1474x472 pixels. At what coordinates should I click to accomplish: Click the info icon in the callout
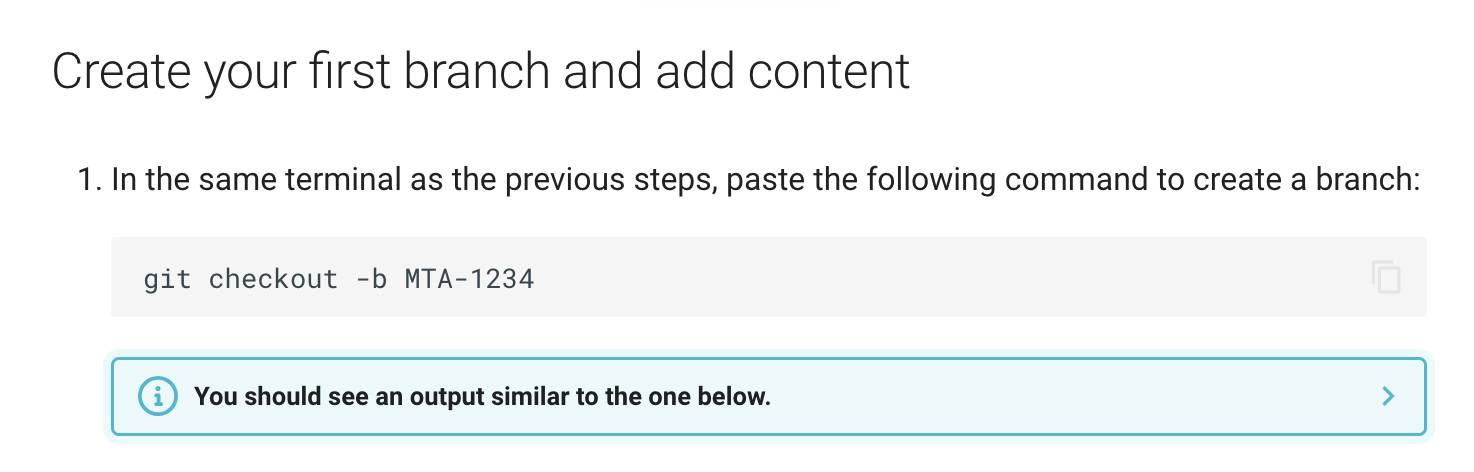(x=160, y=396)
